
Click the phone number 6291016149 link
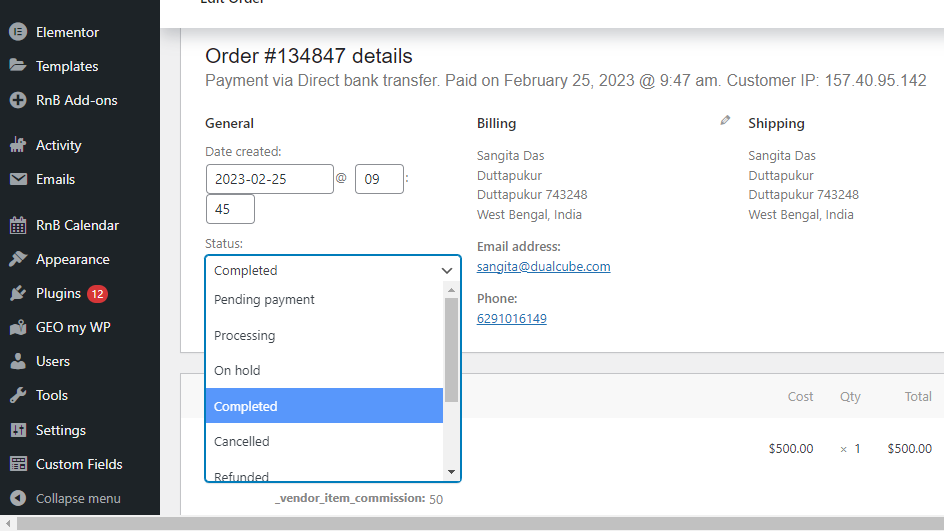(511, 319)
